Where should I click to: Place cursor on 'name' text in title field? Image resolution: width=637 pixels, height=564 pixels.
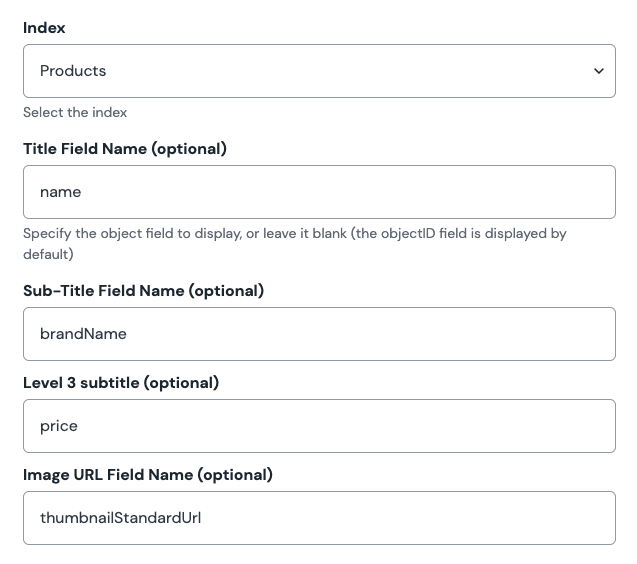pyautogui.click(x=61, y=192)
